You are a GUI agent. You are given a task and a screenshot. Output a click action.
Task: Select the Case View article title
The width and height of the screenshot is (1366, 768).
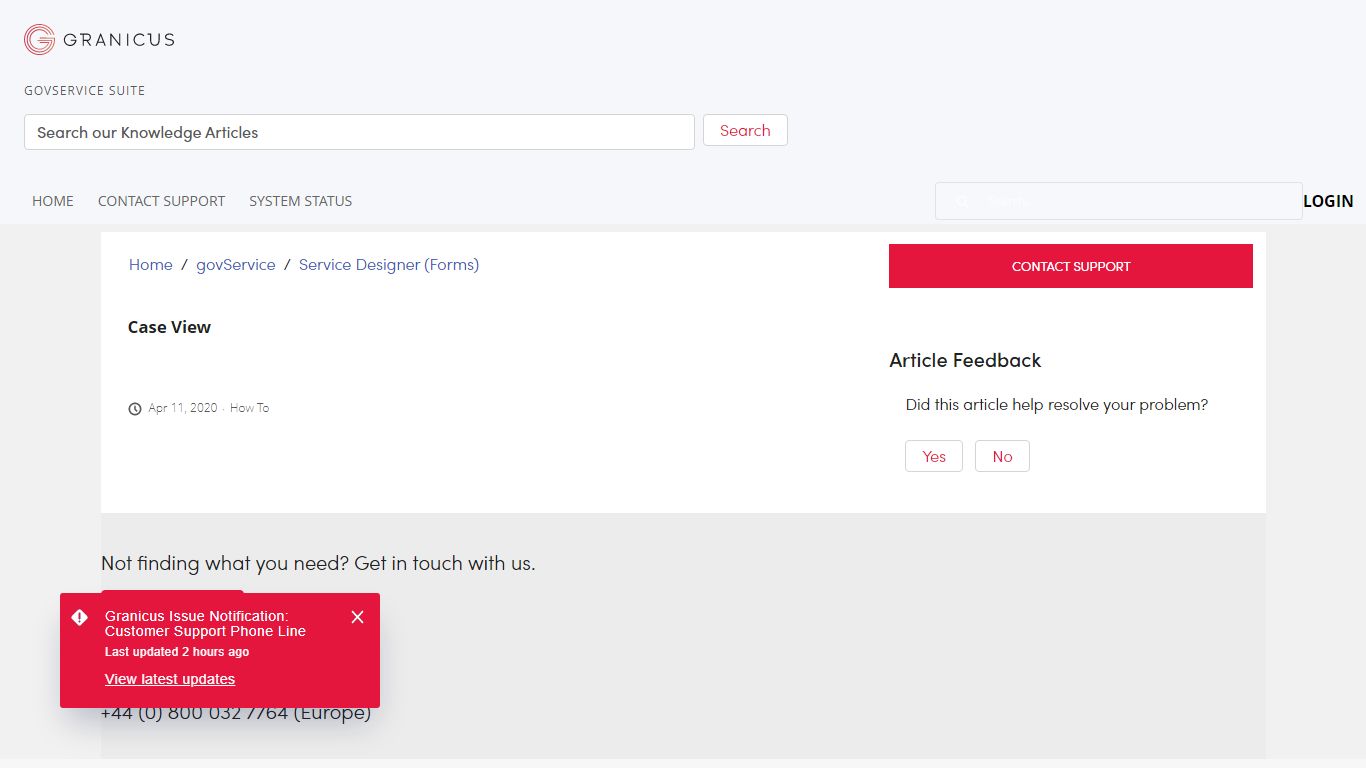pos(169,327)
